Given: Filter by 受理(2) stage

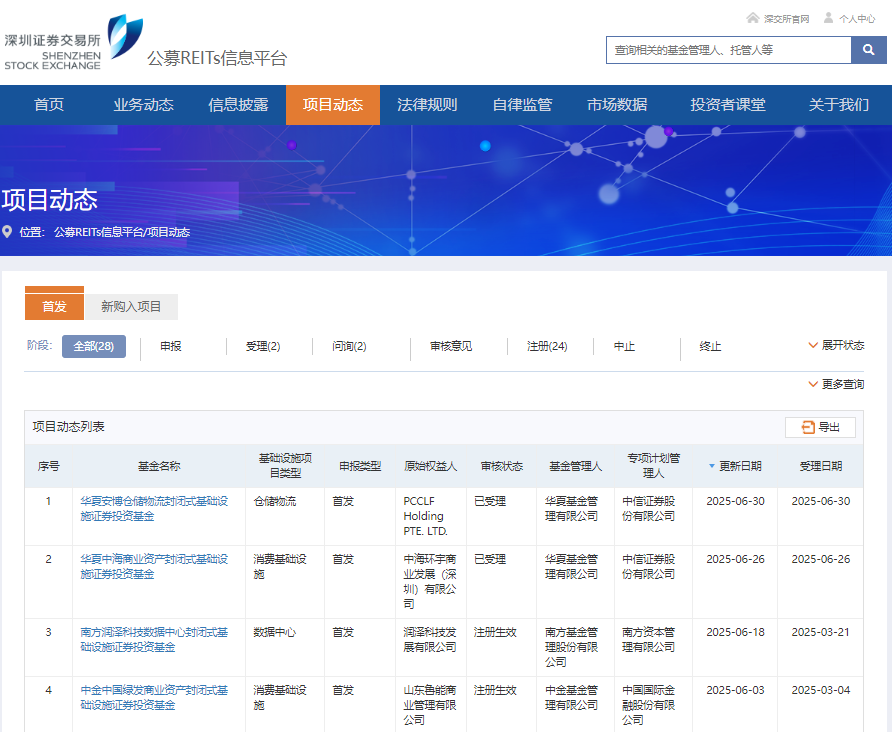Looking at the screenshot, I should 263,346.
